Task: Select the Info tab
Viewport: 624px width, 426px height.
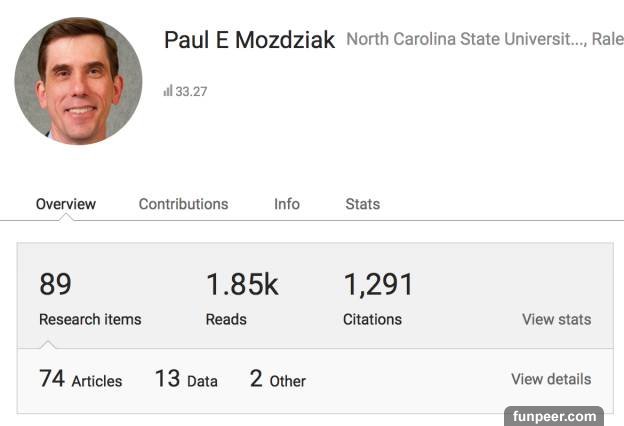Action: [287, 204]
